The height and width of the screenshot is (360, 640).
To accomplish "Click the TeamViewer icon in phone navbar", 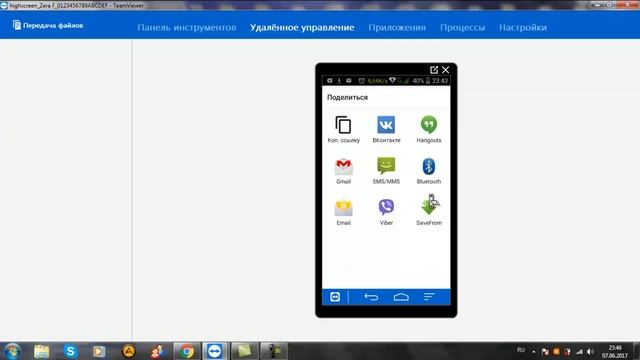I will click(335, 297).
